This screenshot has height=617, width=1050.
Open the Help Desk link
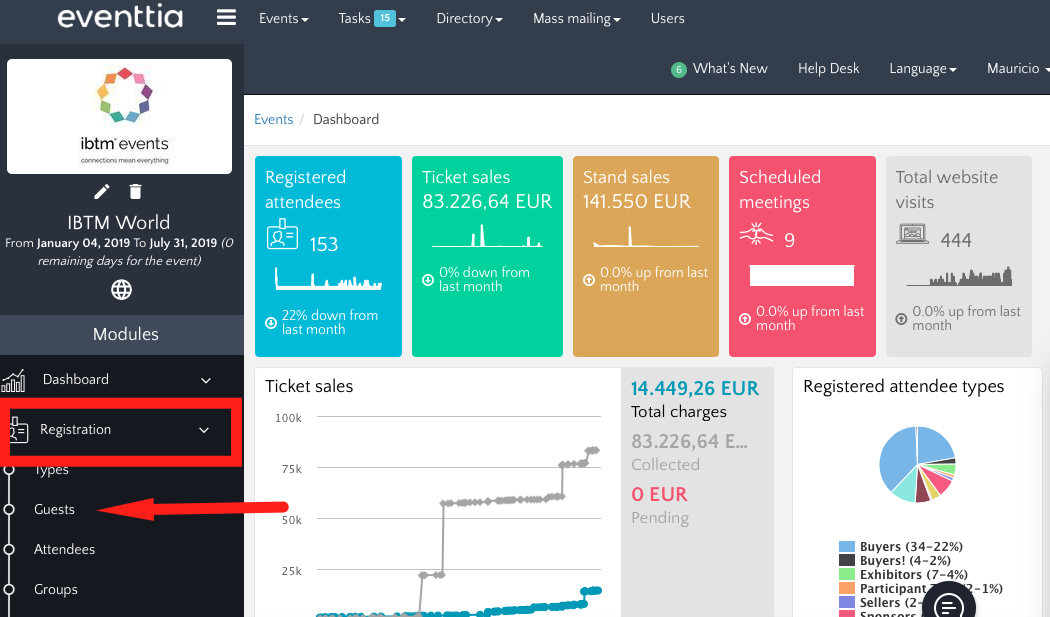pyautogui.click(x=828, y=69)
